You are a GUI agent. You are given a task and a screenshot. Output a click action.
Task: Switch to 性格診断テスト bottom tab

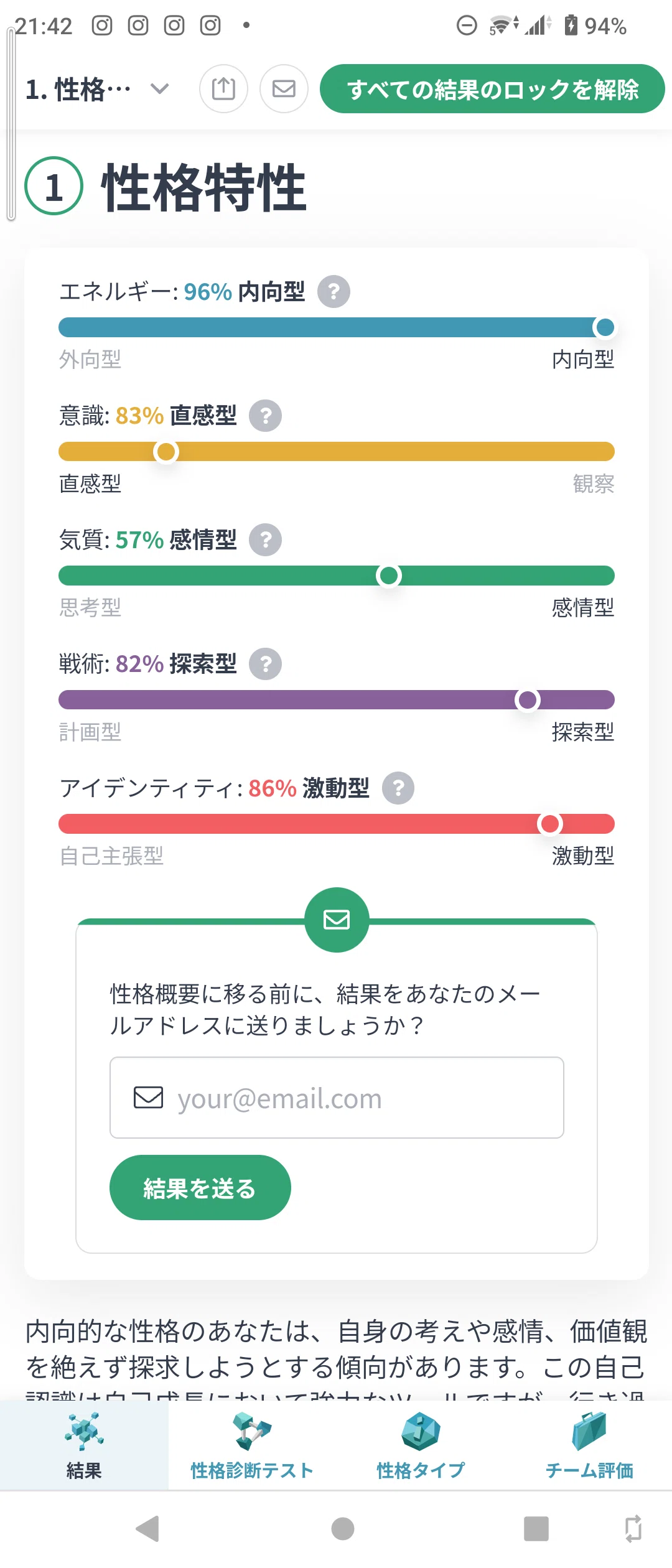click(x=252, y=1445)
